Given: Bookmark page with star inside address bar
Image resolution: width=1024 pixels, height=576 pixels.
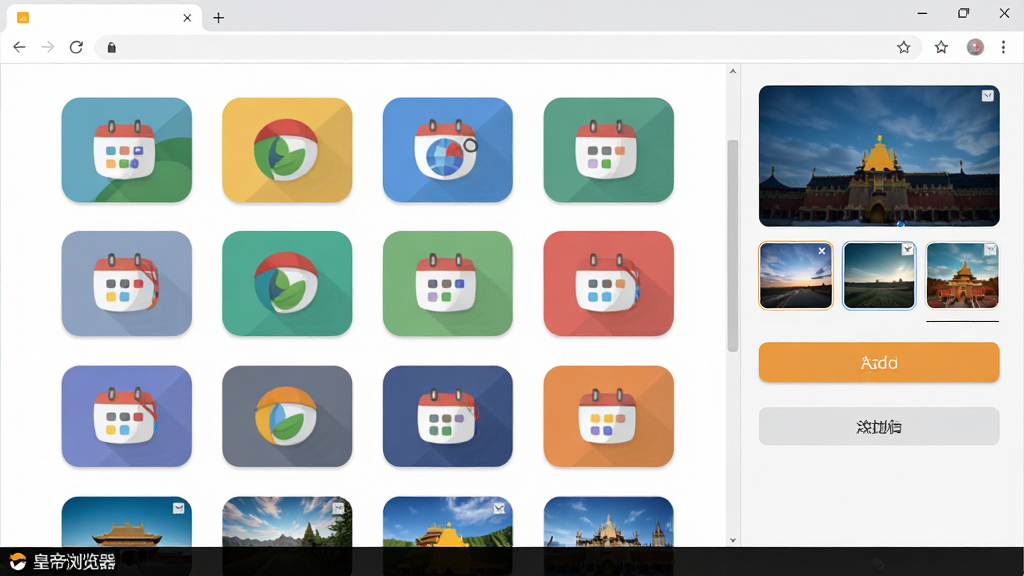Looking at the screenshot, I should (x=904, y=47).
